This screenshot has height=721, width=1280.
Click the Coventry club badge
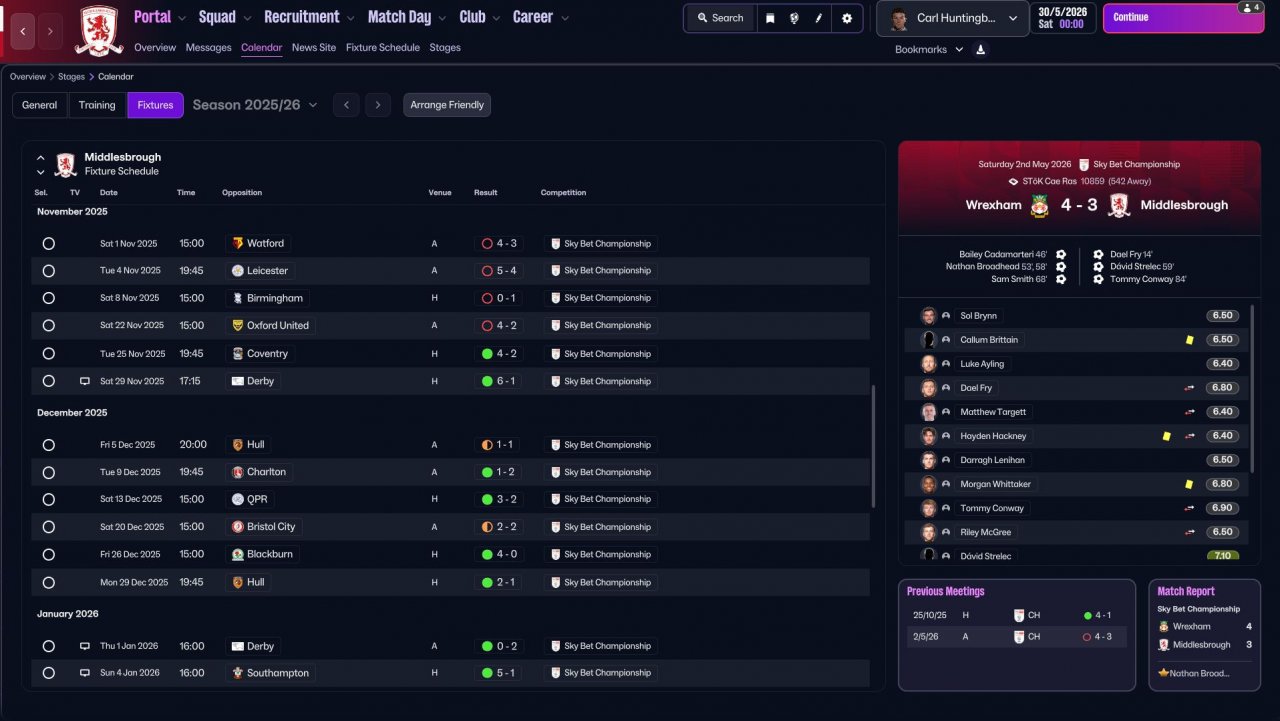coord(238,353)
